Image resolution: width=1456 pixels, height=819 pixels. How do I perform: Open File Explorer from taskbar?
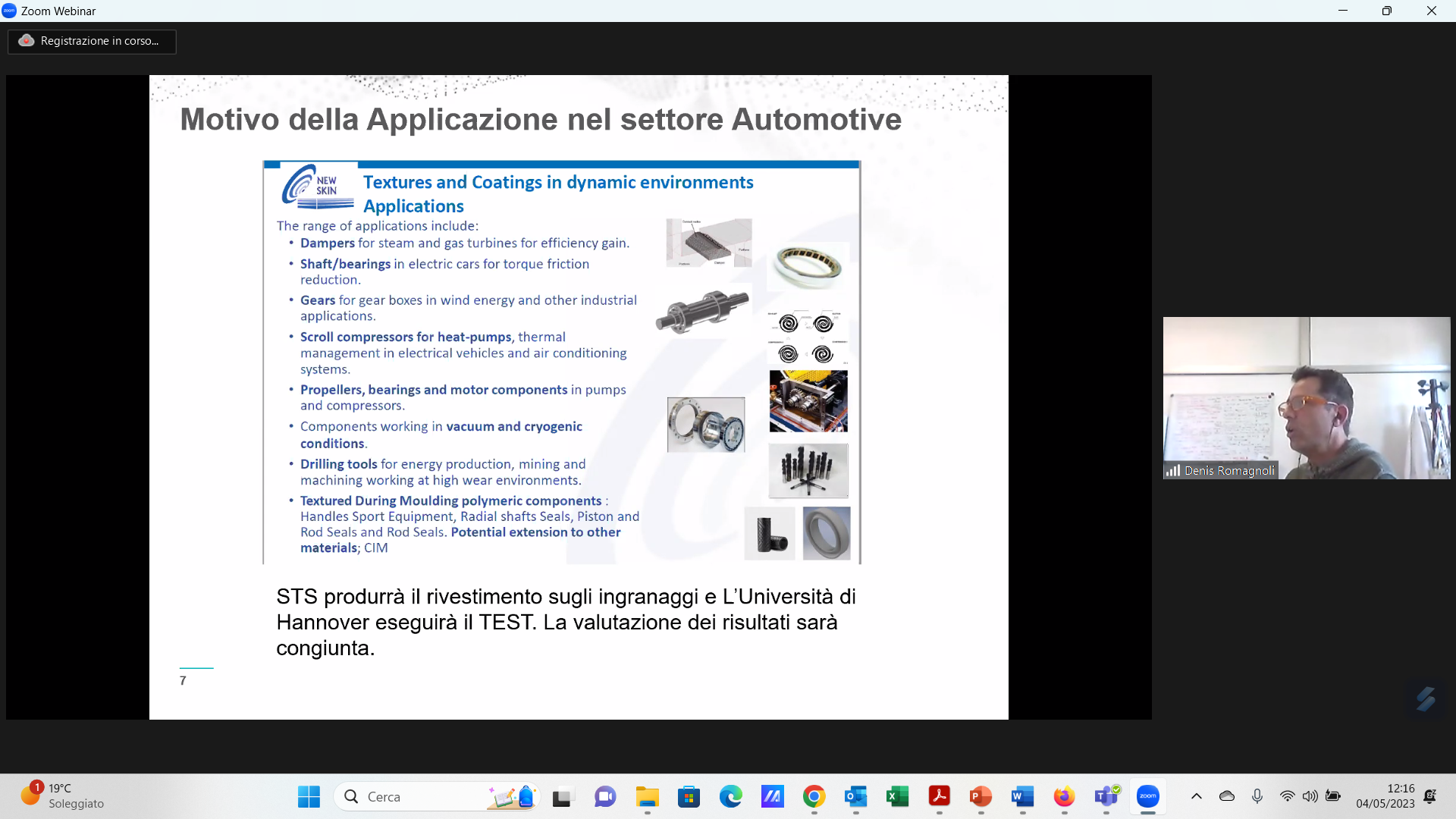647,796
